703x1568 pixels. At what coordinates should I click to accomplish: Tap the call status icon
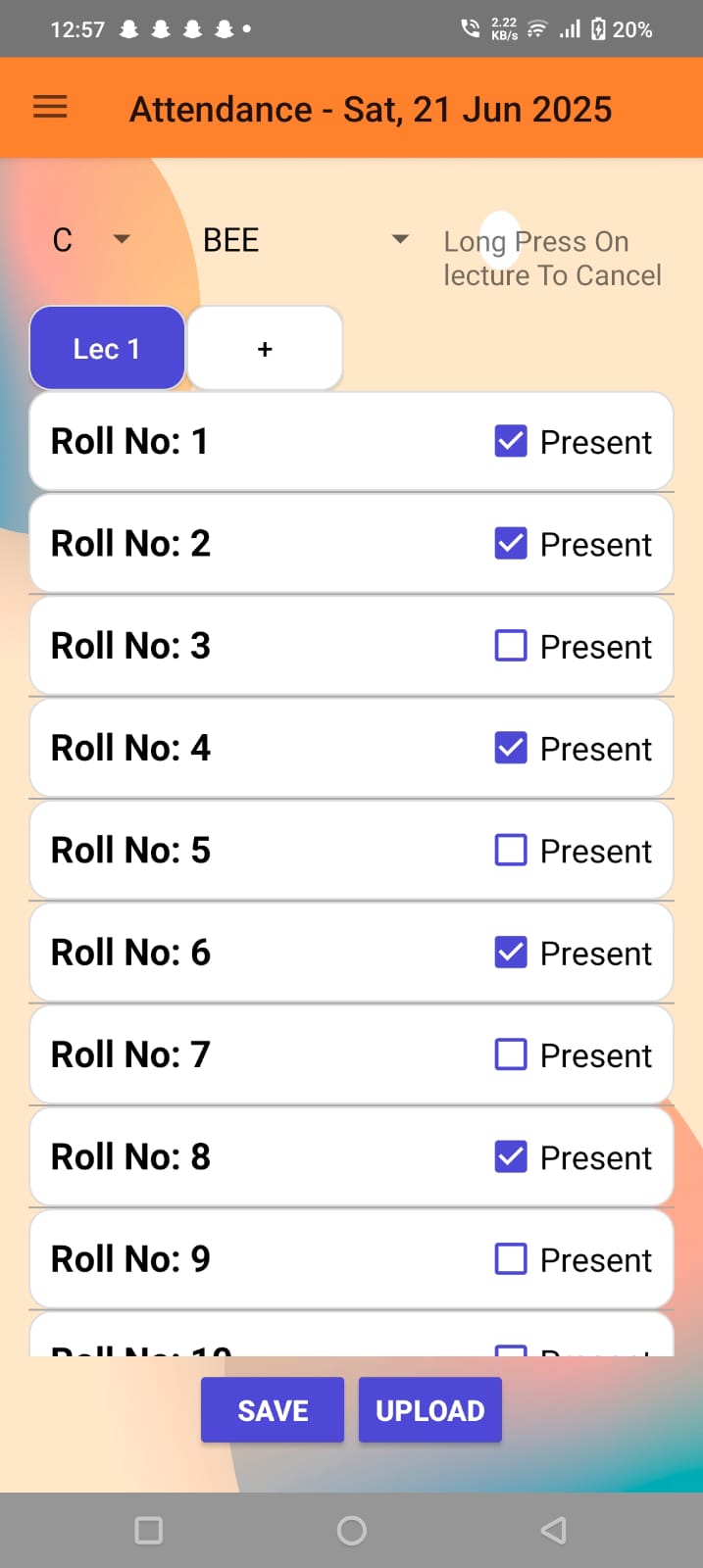coord(471,29)
